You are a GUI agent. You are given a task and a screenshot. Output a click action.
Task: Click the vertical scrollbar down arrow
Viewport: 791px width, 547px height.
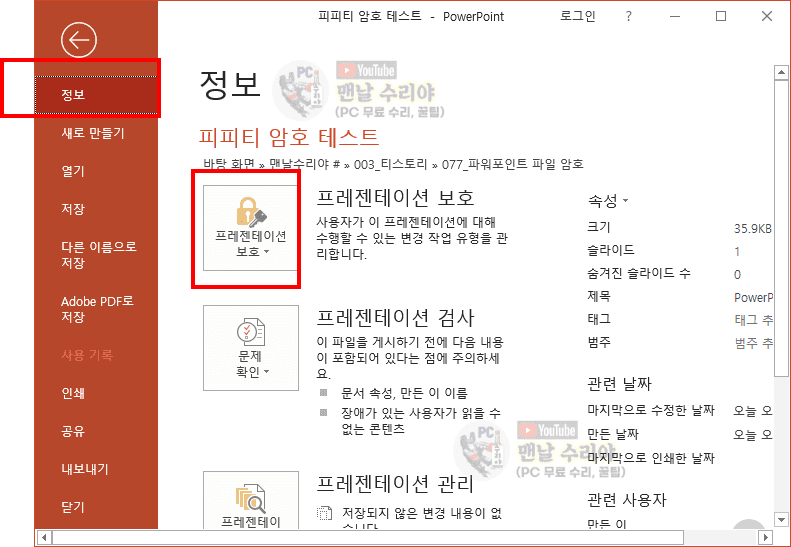(x=781, y=519)
